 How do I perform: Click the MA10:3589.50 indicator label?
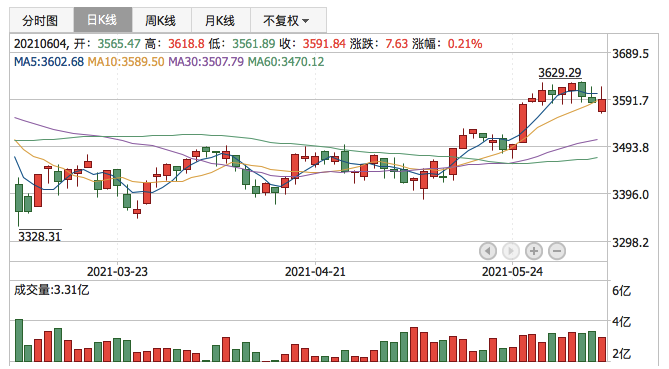coord(126,62)
